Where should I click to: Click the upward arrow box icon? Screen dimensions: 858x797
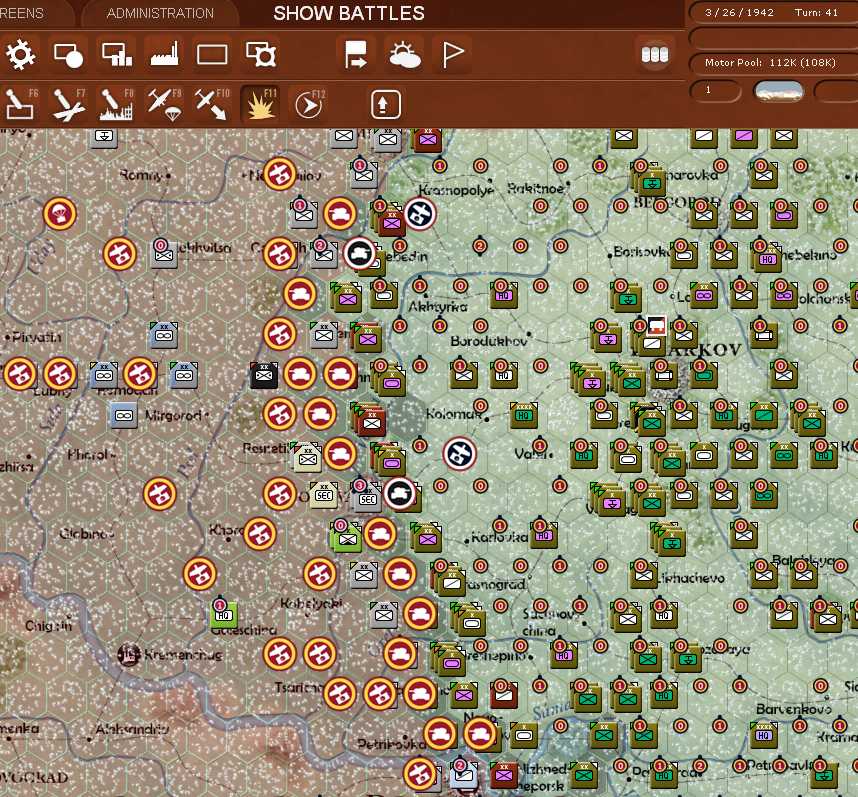point(386,104)
